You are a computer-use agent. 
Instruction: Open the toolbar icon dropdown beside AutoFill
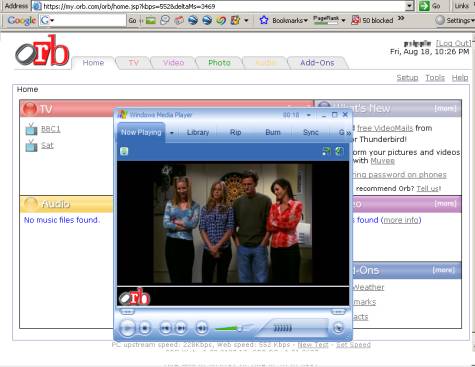click(x=246, y=21)
